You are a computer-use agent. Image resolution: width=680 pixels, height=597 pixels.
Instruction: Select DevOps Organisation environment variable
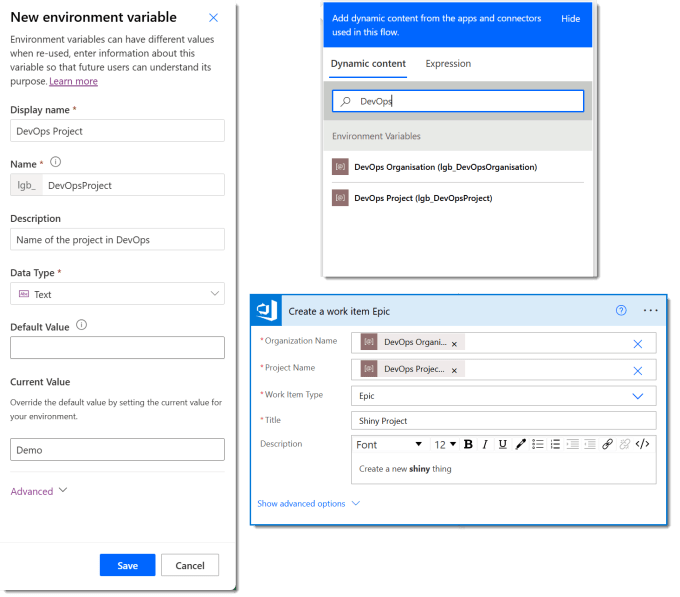click(458, 167)
